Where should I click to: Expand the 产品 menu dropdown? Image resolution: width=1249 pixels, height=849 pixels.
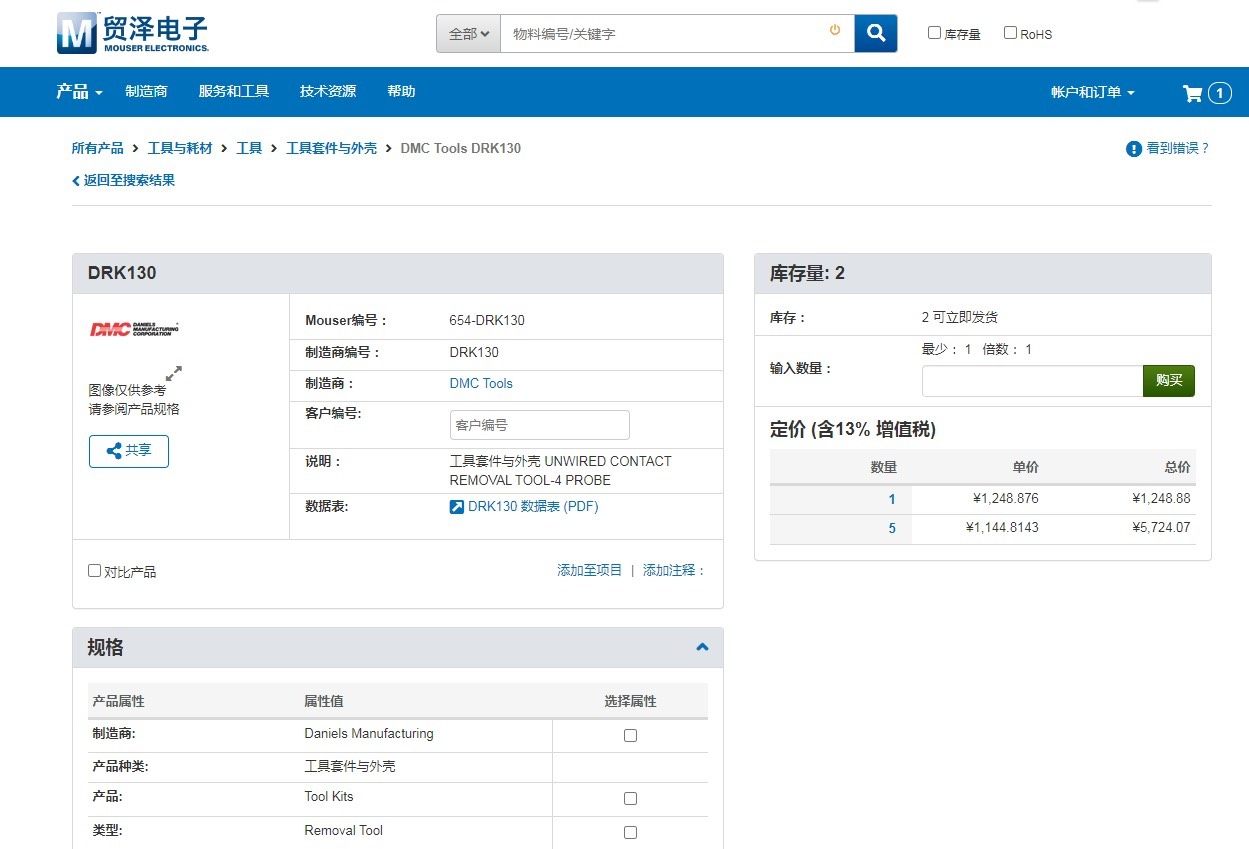pyautogui.click(x=80, y=92)
